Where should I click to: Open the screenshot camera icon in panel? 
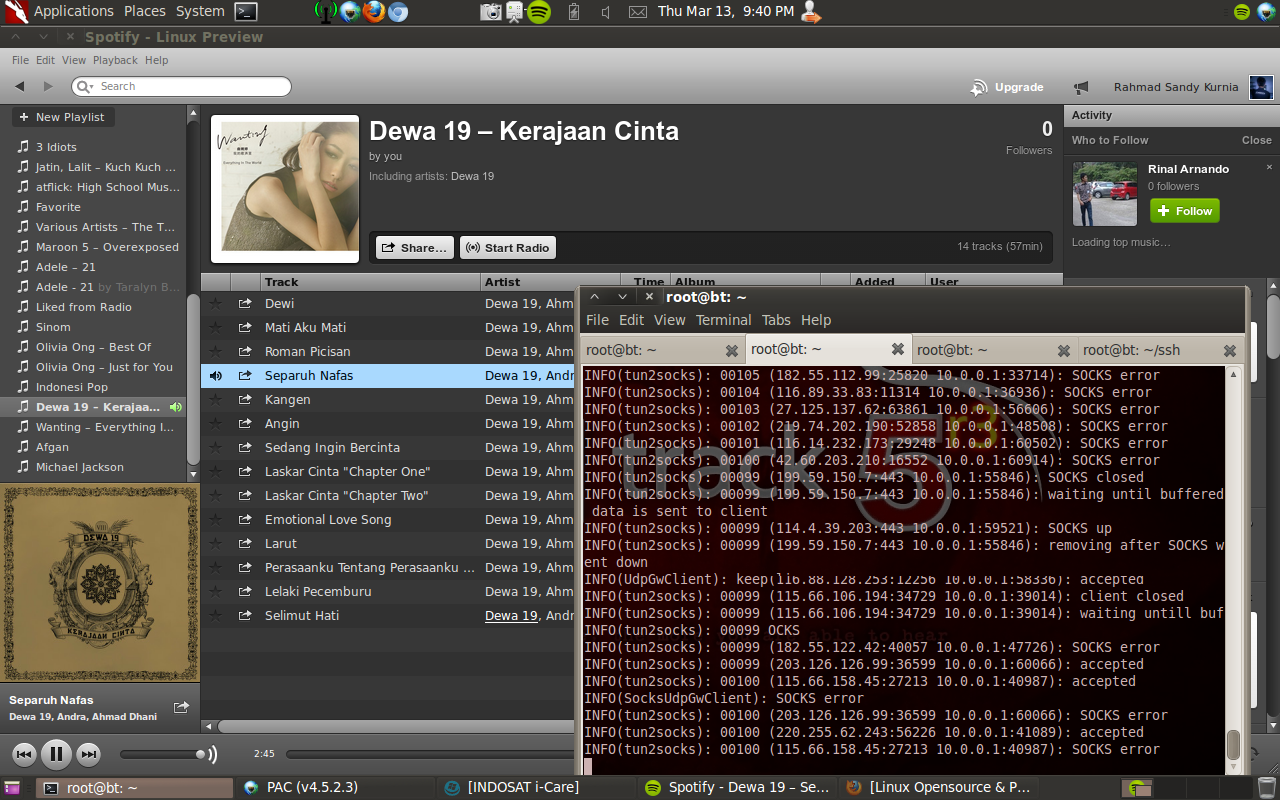490,12
